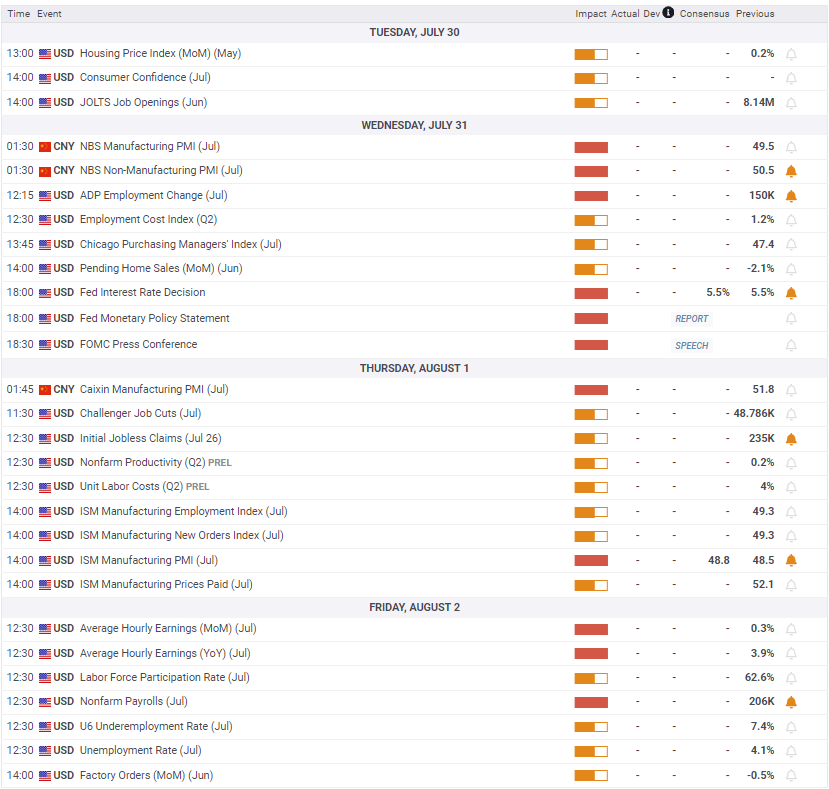The image size is (829, 789).
Task: Disable alert bell for ADP Employment Change
Action: [x=791, y=196]
